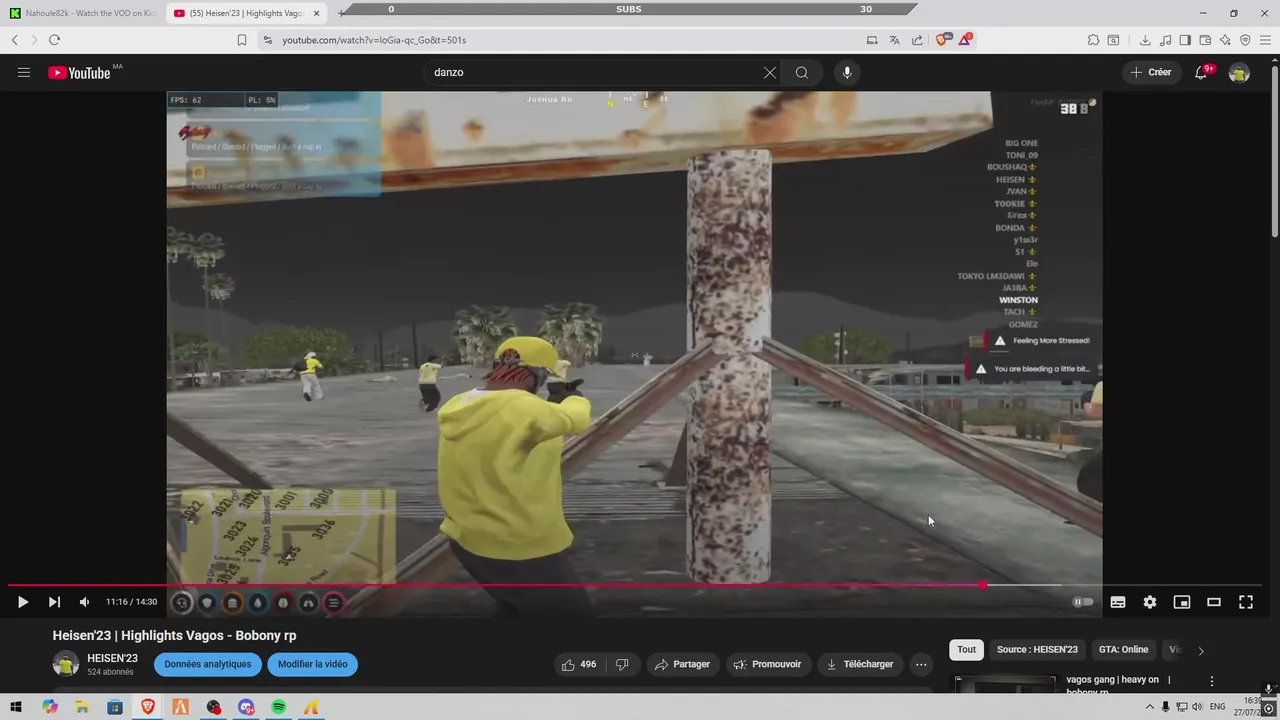Open the extensions puzzle icon

pyautogui.click(x=1093, y=40)
